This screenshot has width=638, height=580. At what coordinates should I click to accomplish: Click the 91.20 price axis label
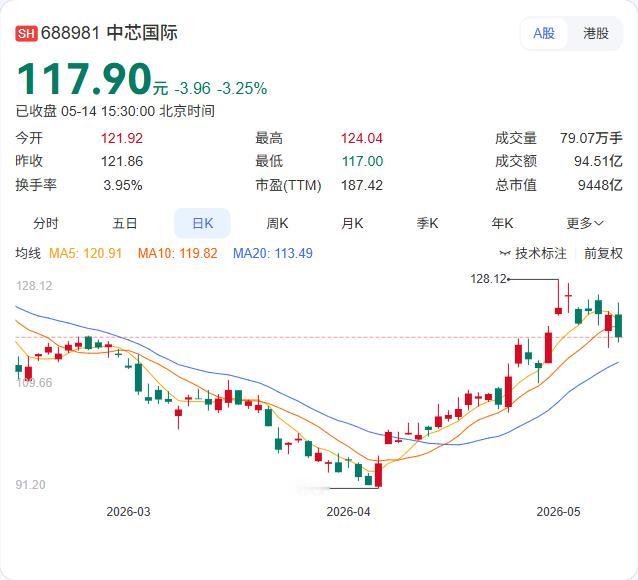click(x=31, y=485)
